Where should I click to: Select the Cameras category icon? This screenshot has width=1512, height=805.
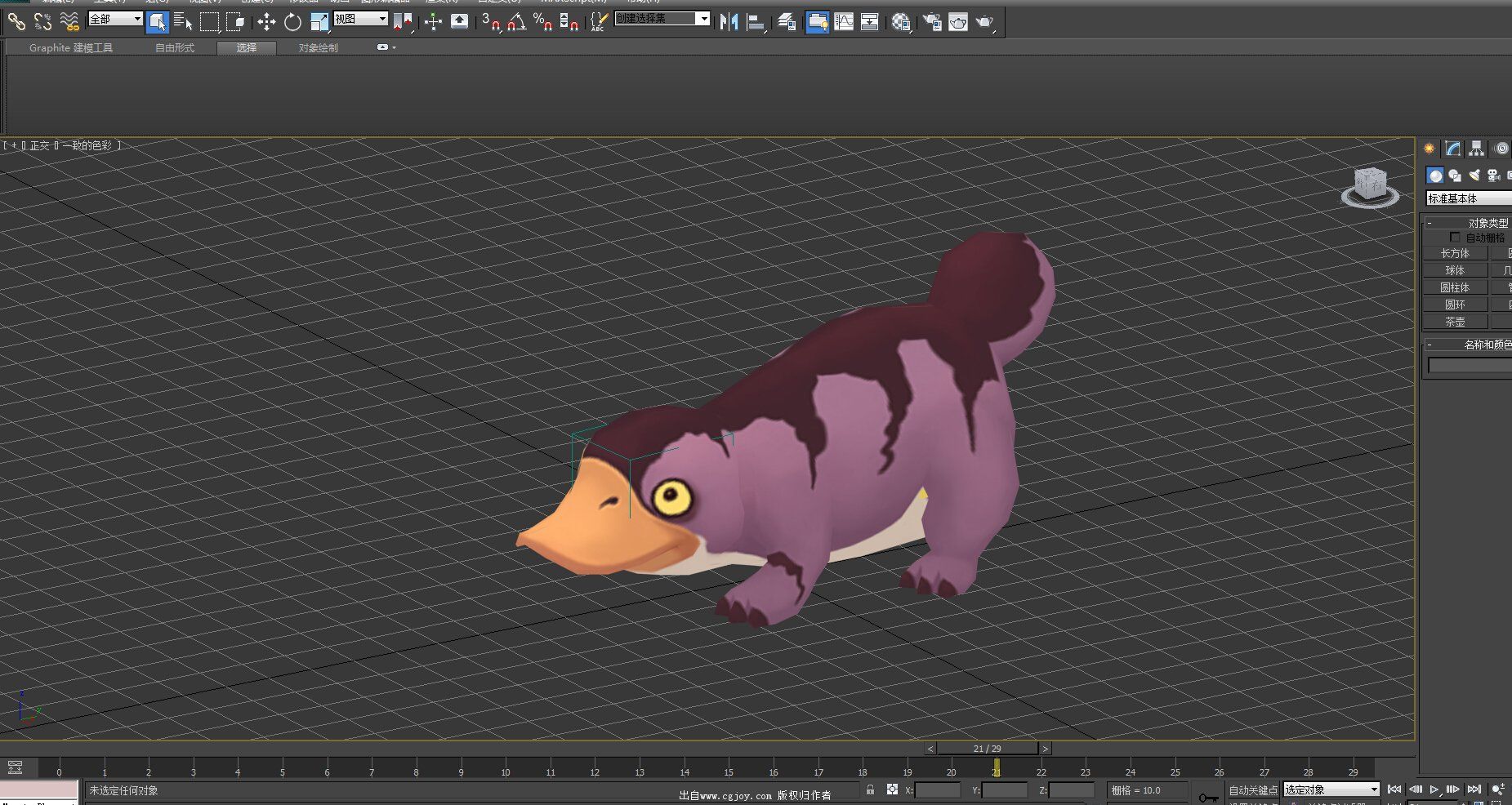point(1494,176)
